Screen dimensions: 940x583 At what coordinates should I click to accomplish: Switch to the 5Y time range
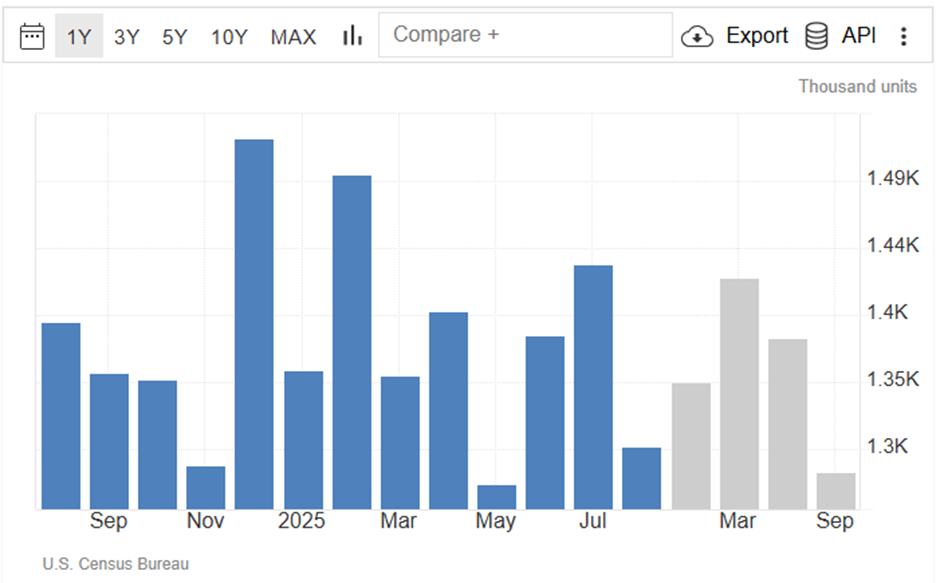tap(175, 37)
